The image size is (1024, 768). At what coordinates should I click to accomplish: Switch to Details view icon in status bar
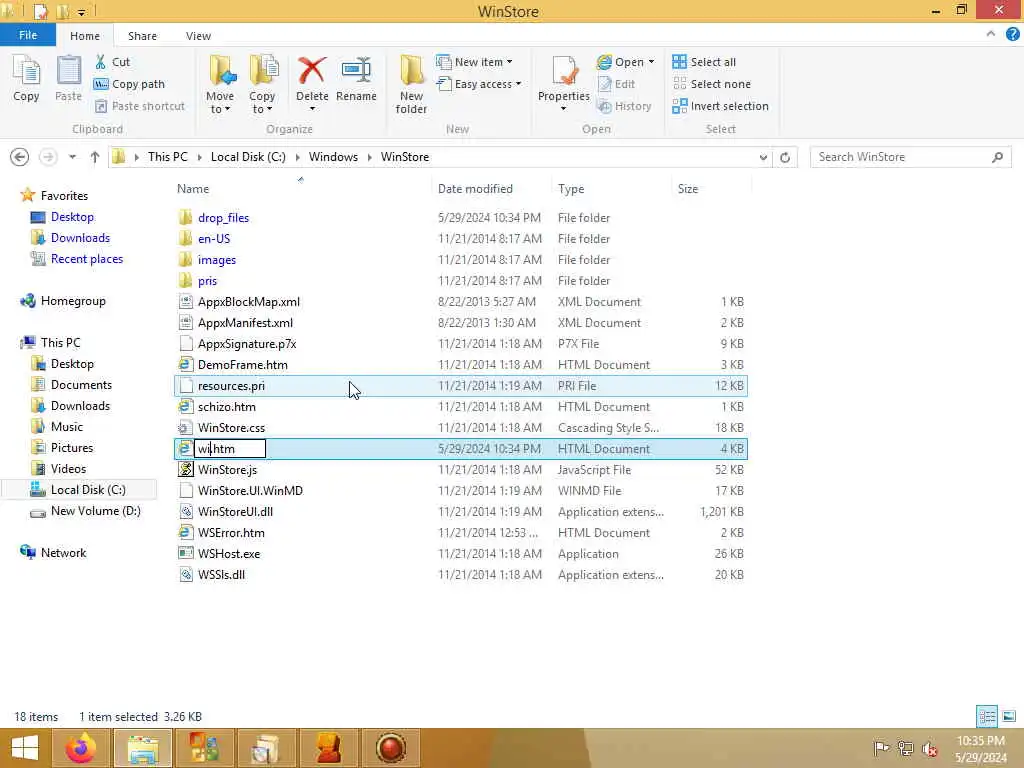coord(987,716)
